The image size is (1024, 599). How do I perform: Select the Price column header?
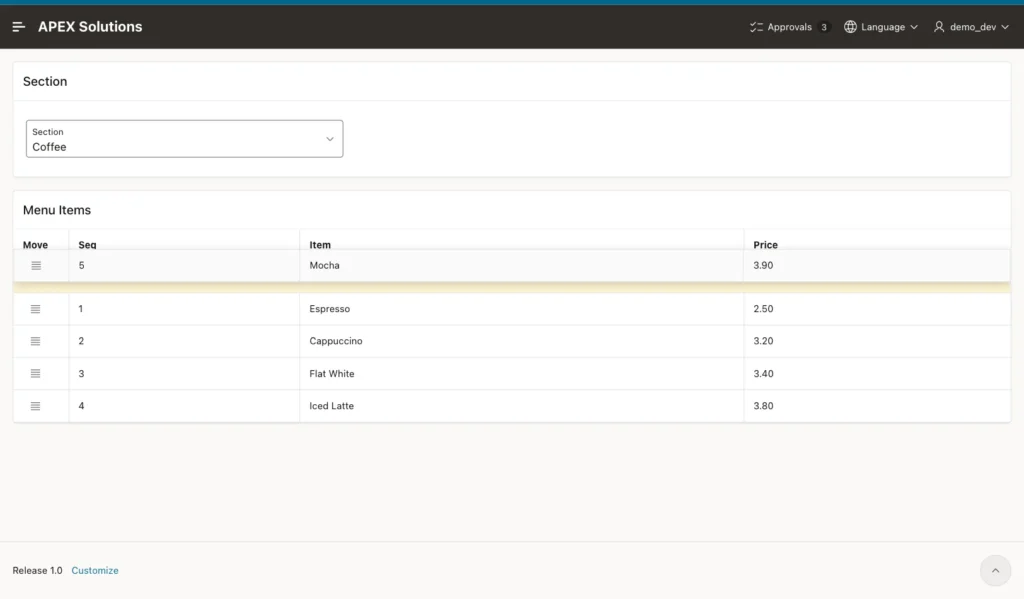765,245
